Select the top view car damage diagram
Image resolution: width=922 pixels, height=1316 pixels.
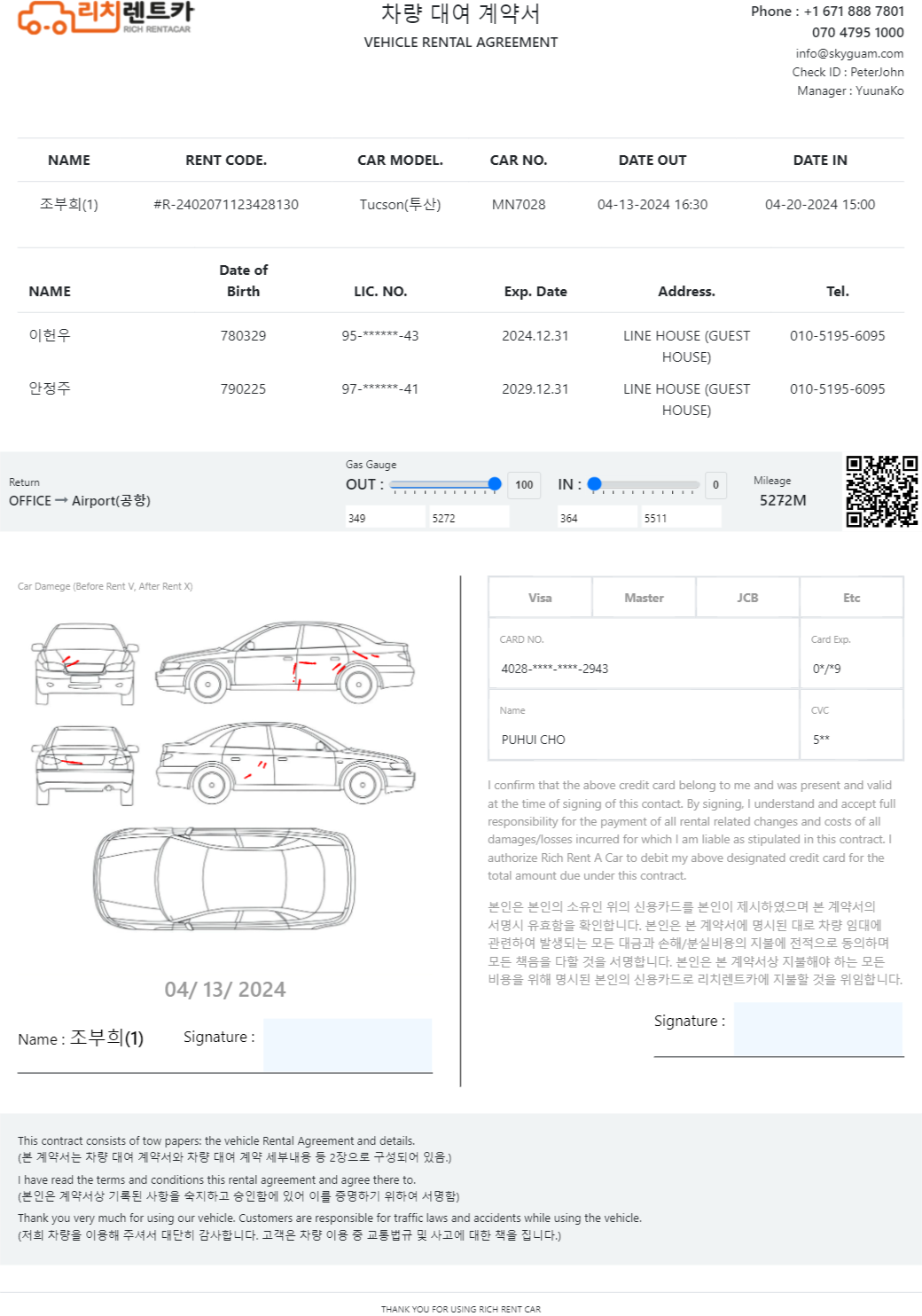[224, 878]
